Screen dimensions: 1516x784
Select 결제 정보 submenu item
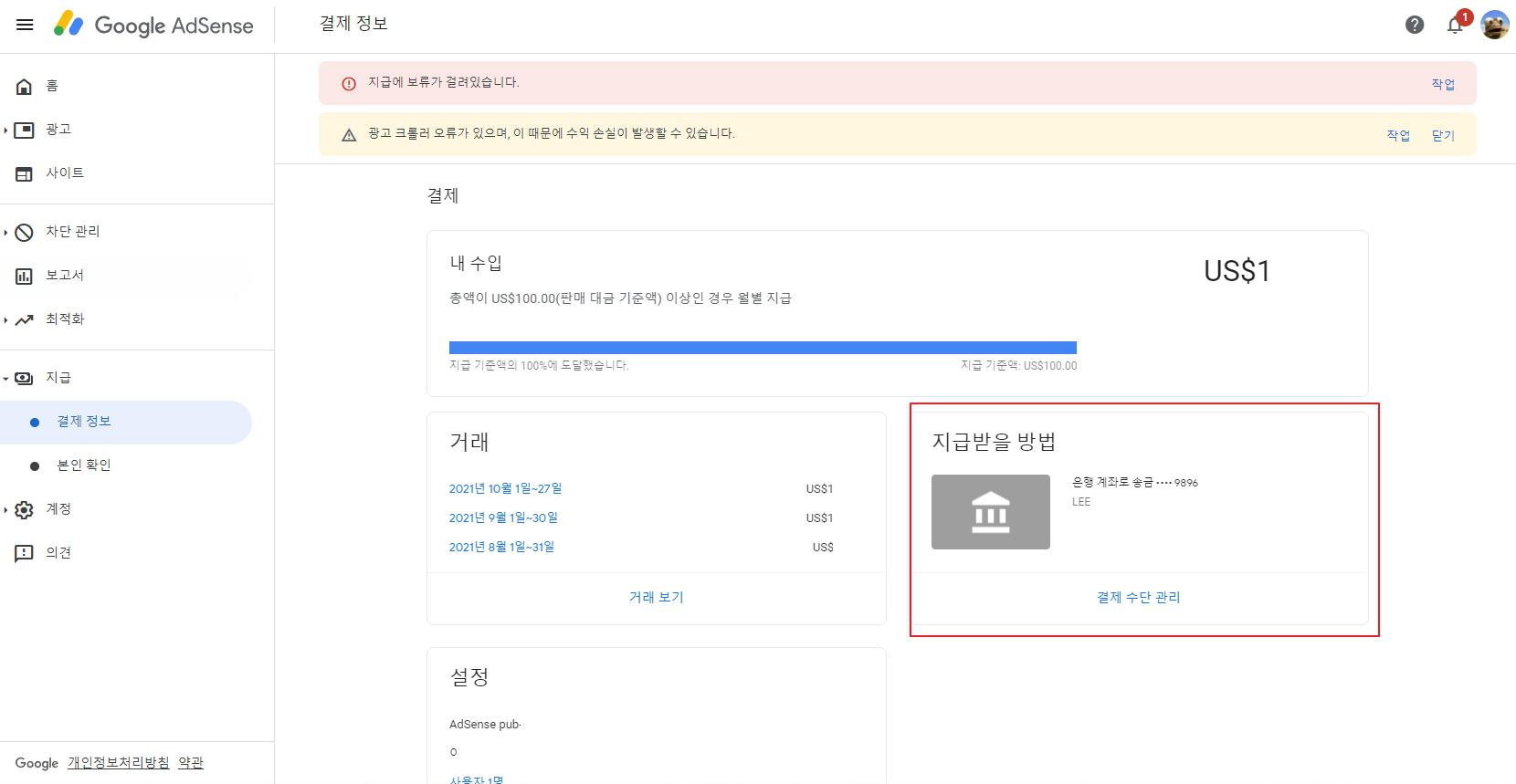[x=126, y=422]
